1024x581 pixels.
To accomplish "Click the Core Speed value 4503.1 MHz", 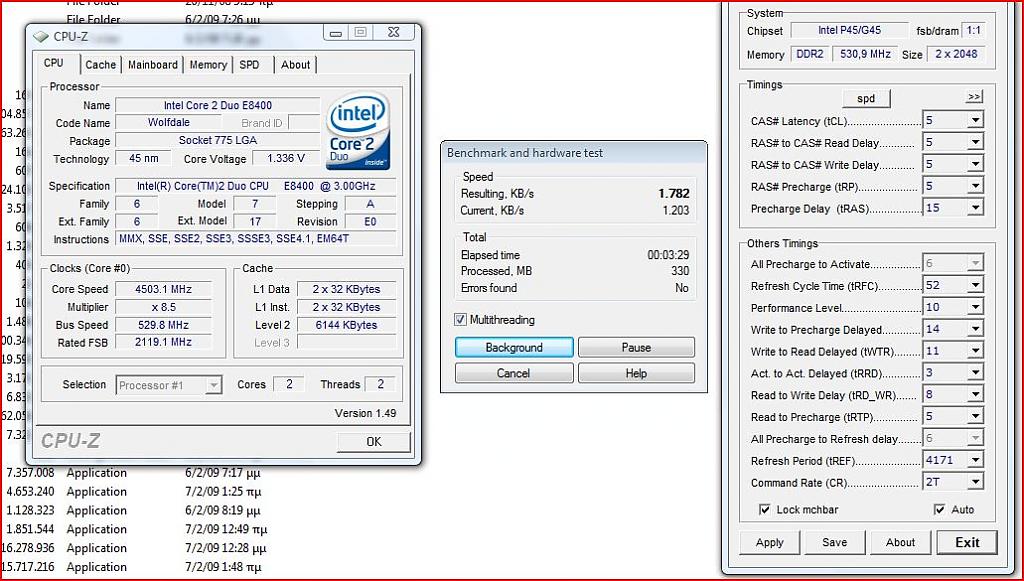I will click(163, 289).
